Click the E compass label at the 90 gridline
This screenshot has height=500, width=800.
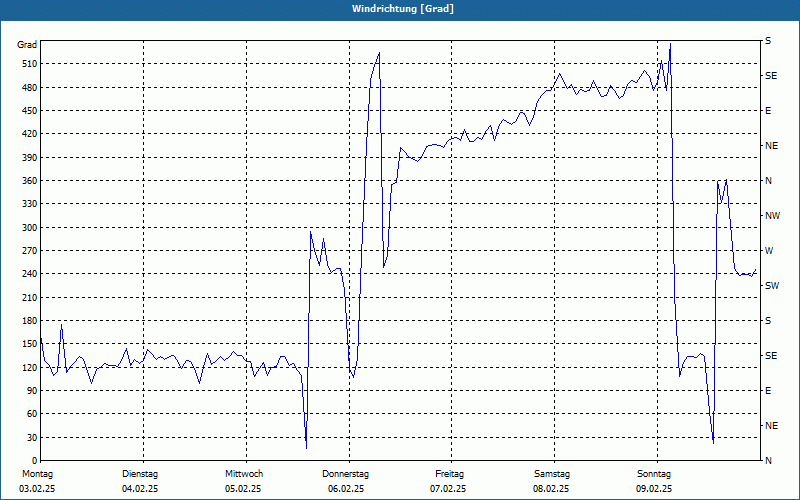768,391
